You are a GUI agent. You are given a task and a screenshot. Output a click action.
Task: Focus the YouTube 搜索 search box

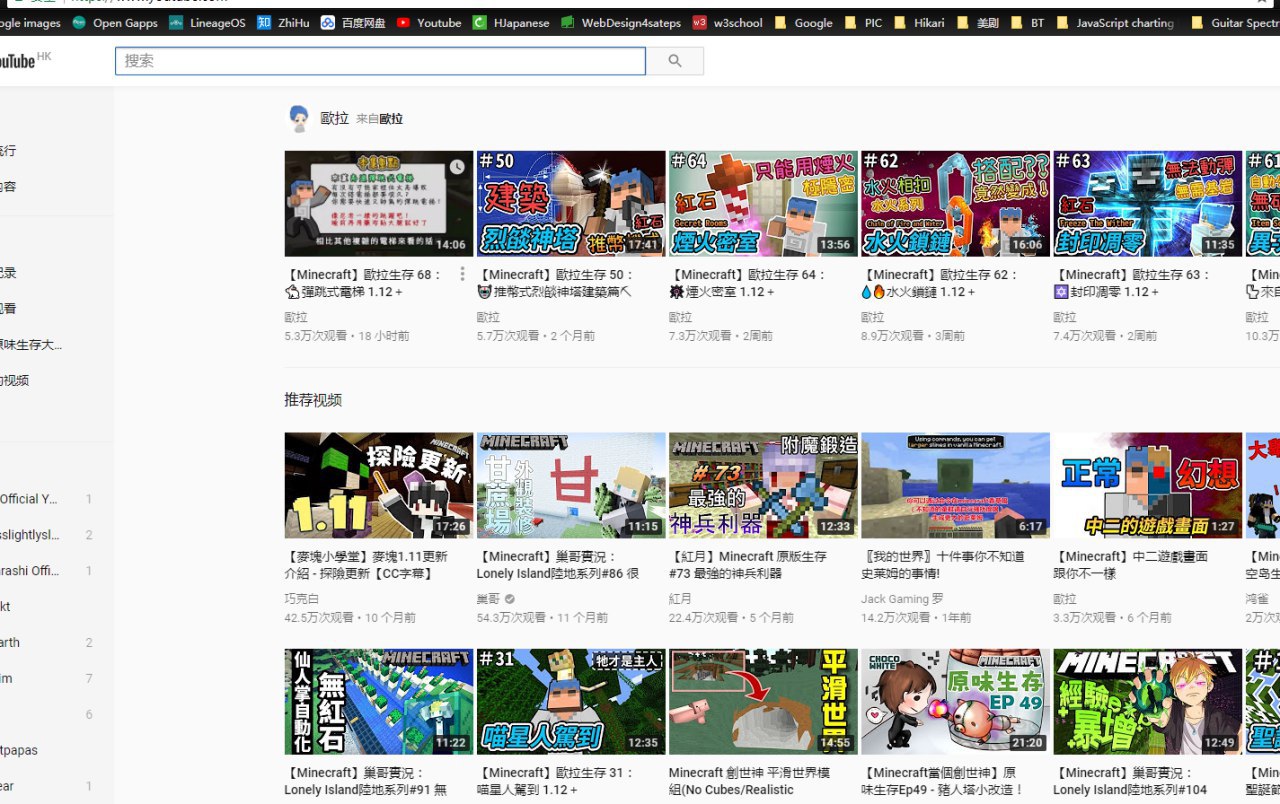(380, 61)
